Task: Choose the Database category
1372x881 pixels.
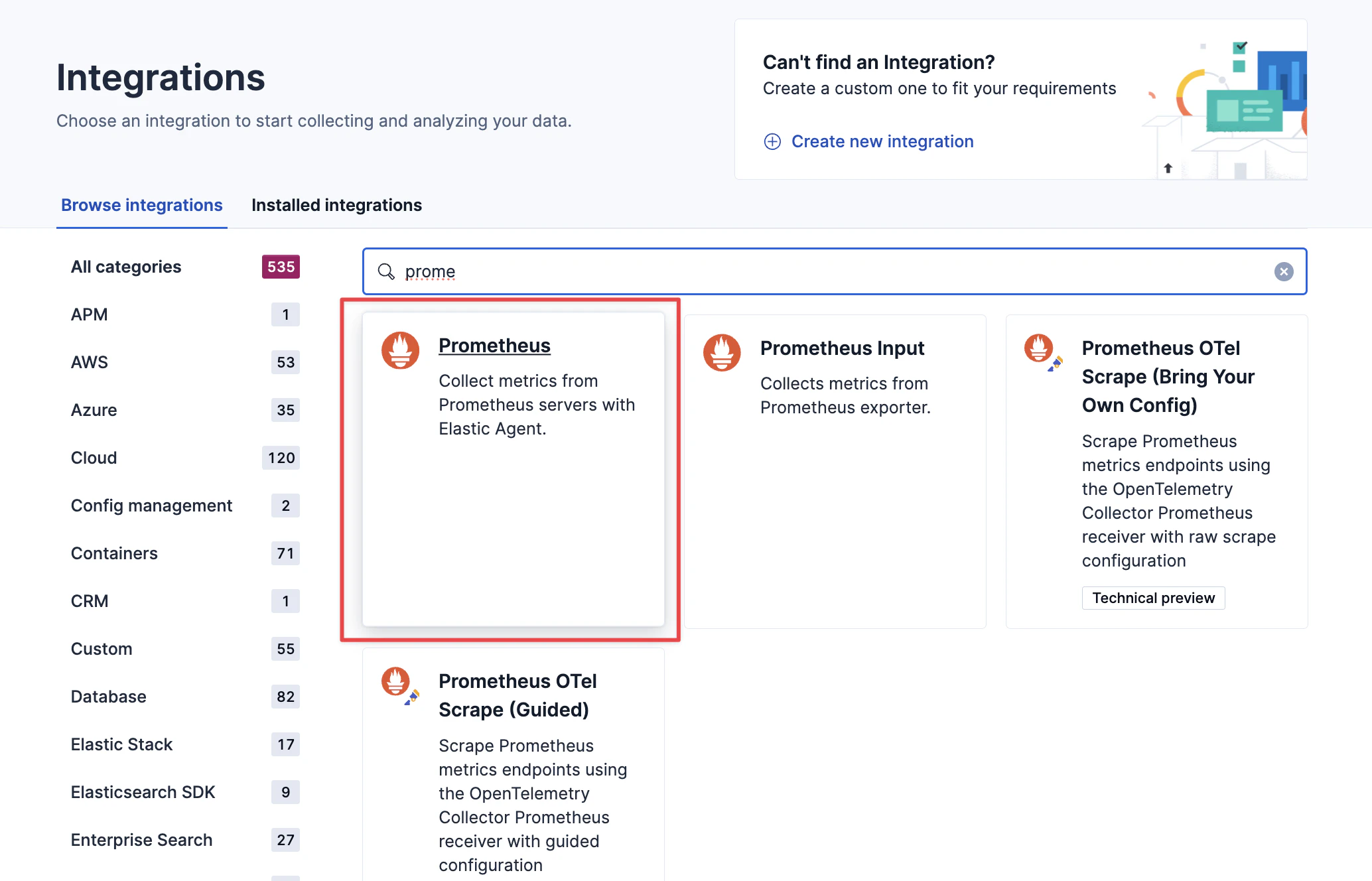Action: point(108,697)
